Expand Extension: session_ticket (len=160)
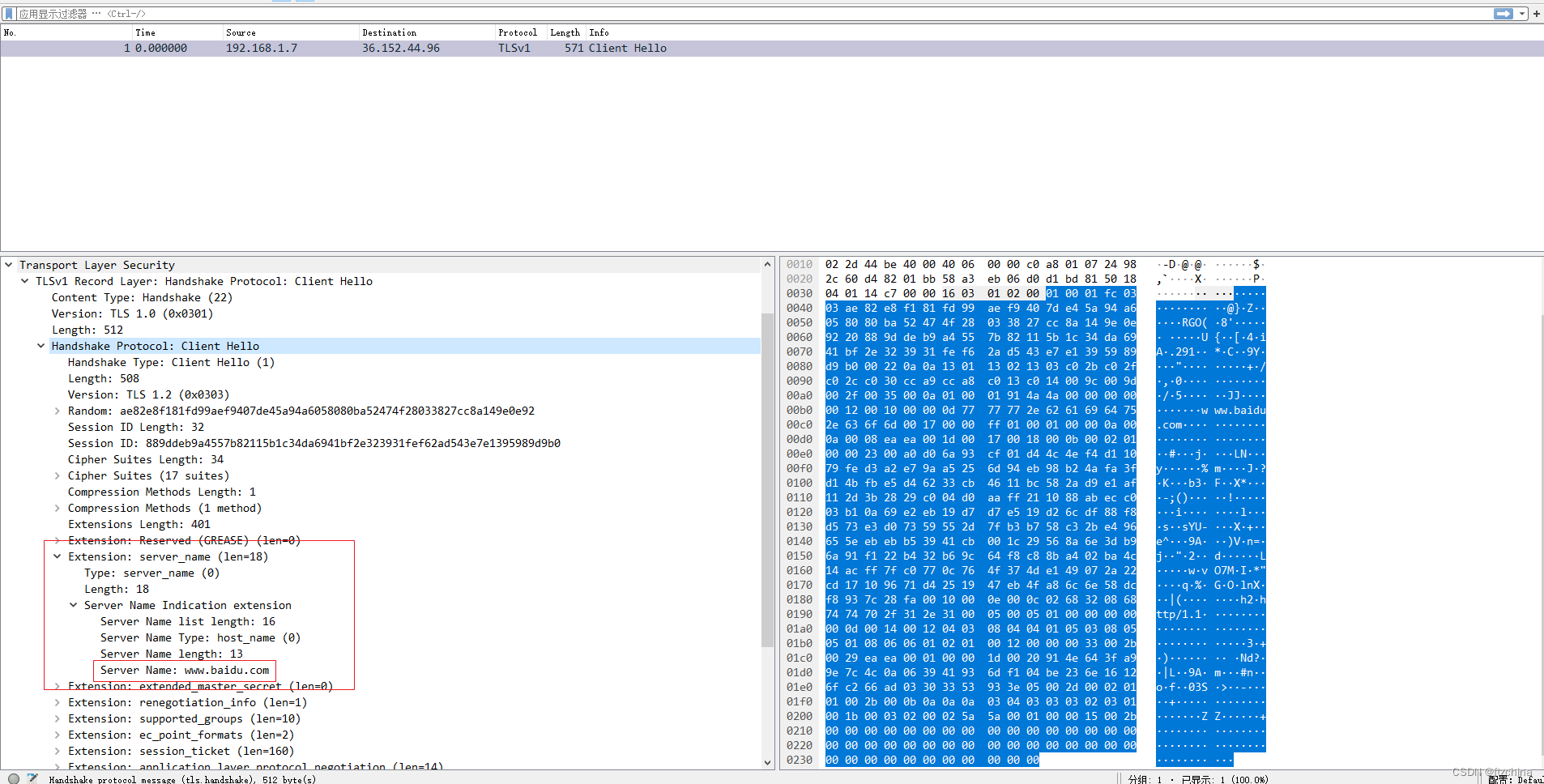The height and width of the screenshot is (784, 1544). pos(57,751)
